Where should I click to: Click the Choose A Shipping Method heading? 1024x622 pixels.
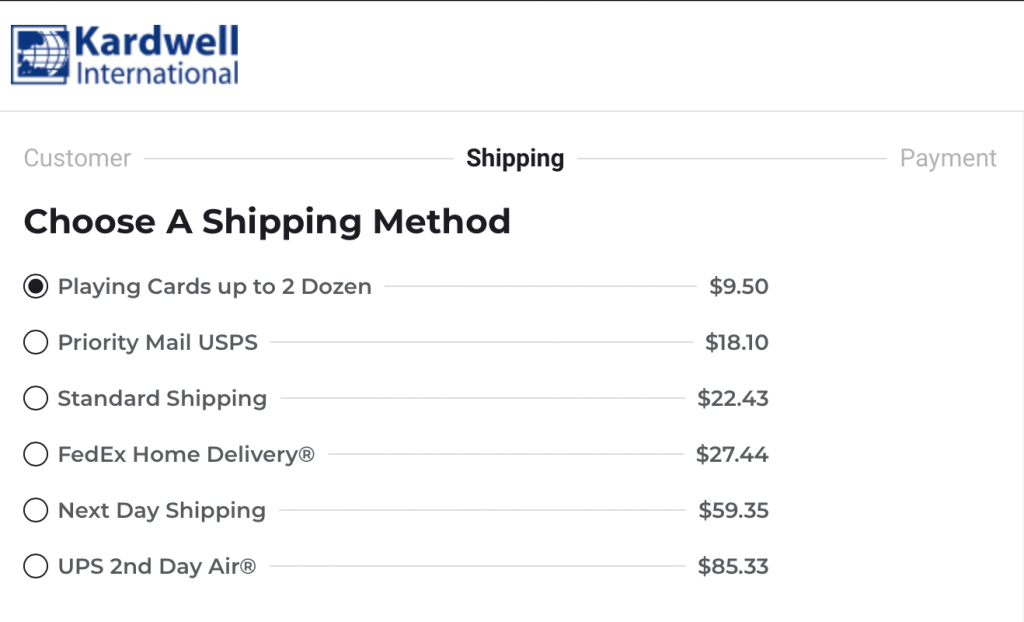click(267, 222)
